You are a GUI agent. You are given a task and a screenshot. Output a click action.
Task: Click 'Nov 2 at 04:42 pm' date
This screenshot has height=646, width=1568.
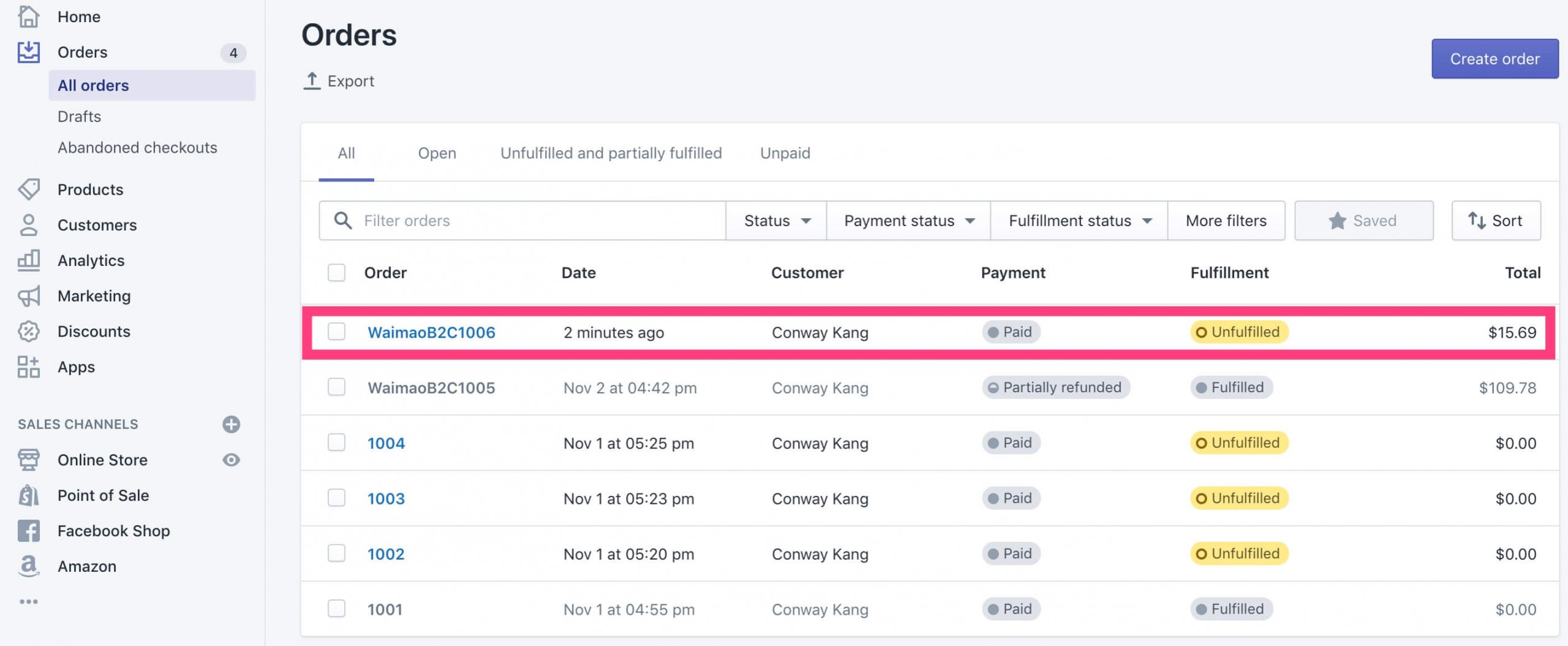pos(630,388)
